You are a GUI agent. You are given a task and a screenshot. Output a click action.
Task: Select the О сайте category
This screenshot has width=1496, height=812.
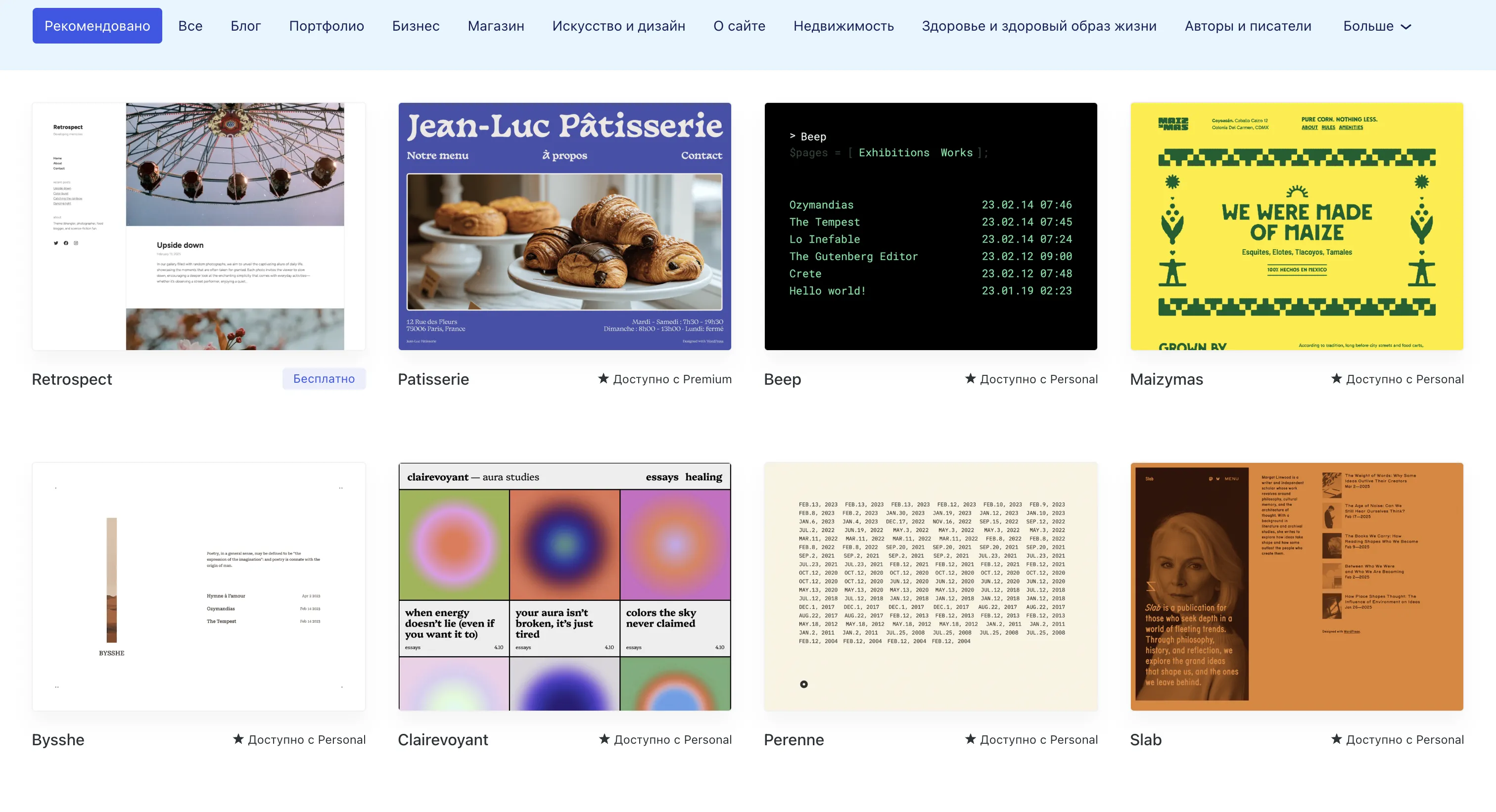pos(739,26)
